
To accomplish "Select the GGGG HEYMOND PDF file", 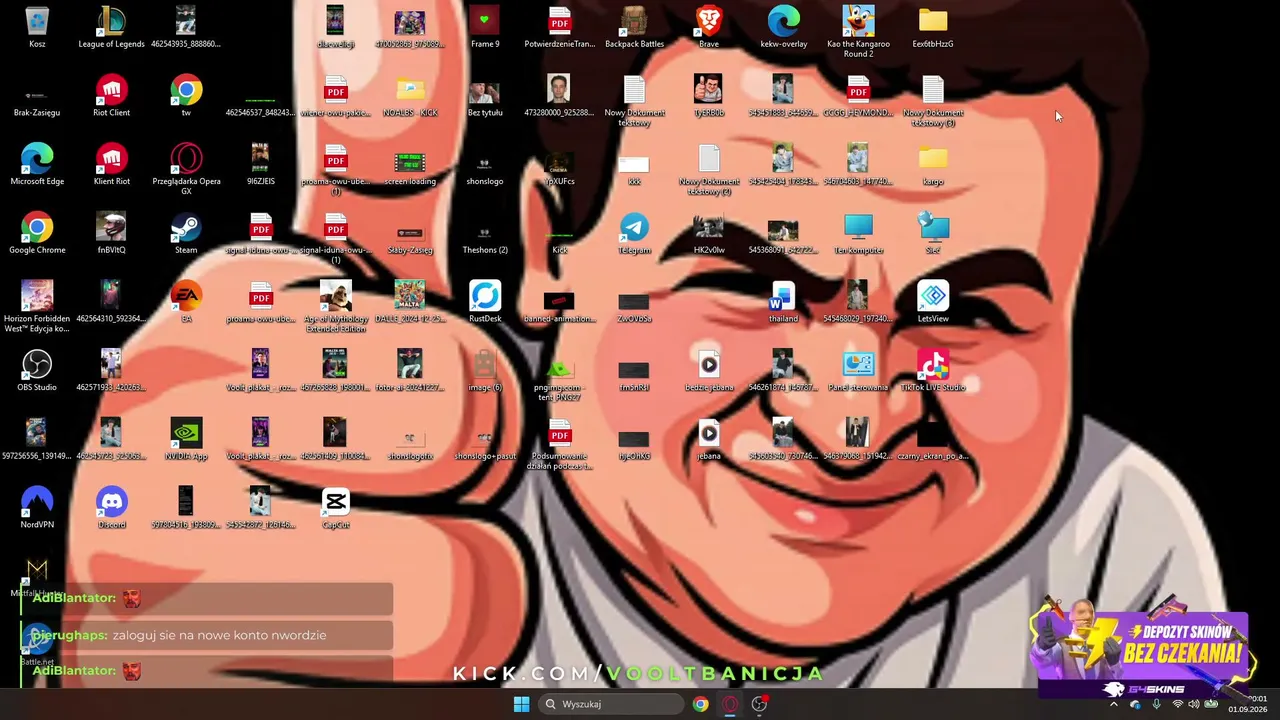I will pos(858,97).
